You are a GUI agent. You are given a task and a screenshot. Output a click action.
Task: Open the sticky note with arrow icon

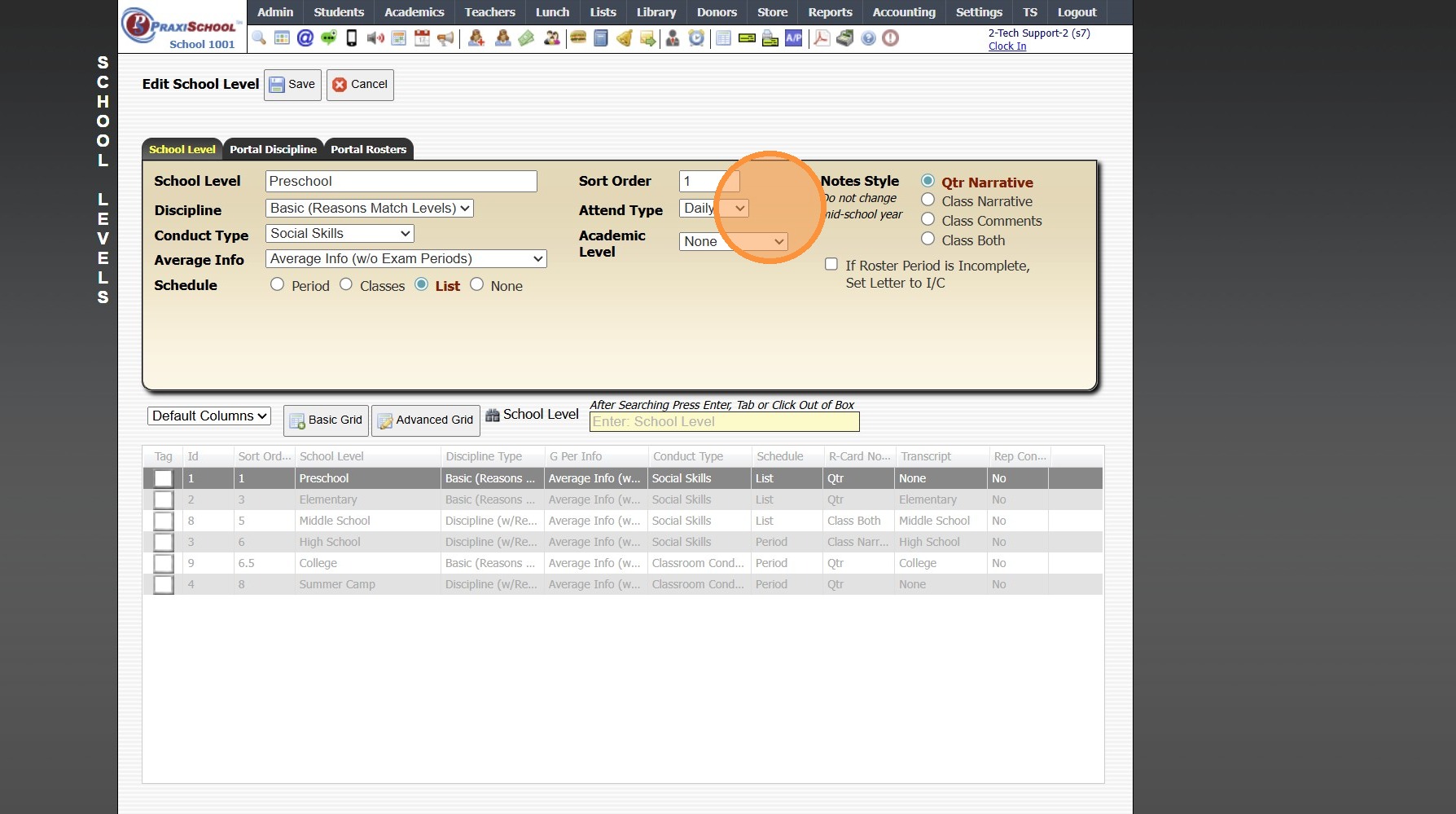click(x=648, y=38)
